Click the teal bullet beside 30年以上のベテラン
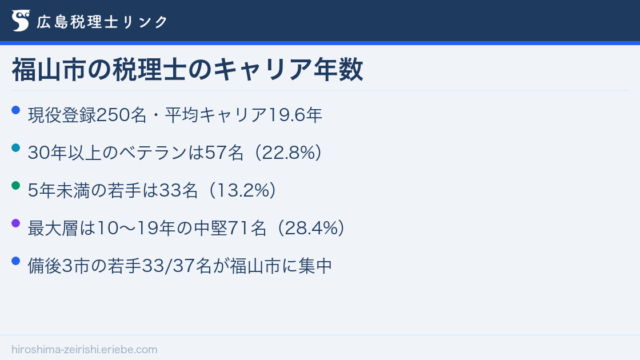The width and height of the screenshot is (640, 360). pyautogui.click(x=16, y=148)
